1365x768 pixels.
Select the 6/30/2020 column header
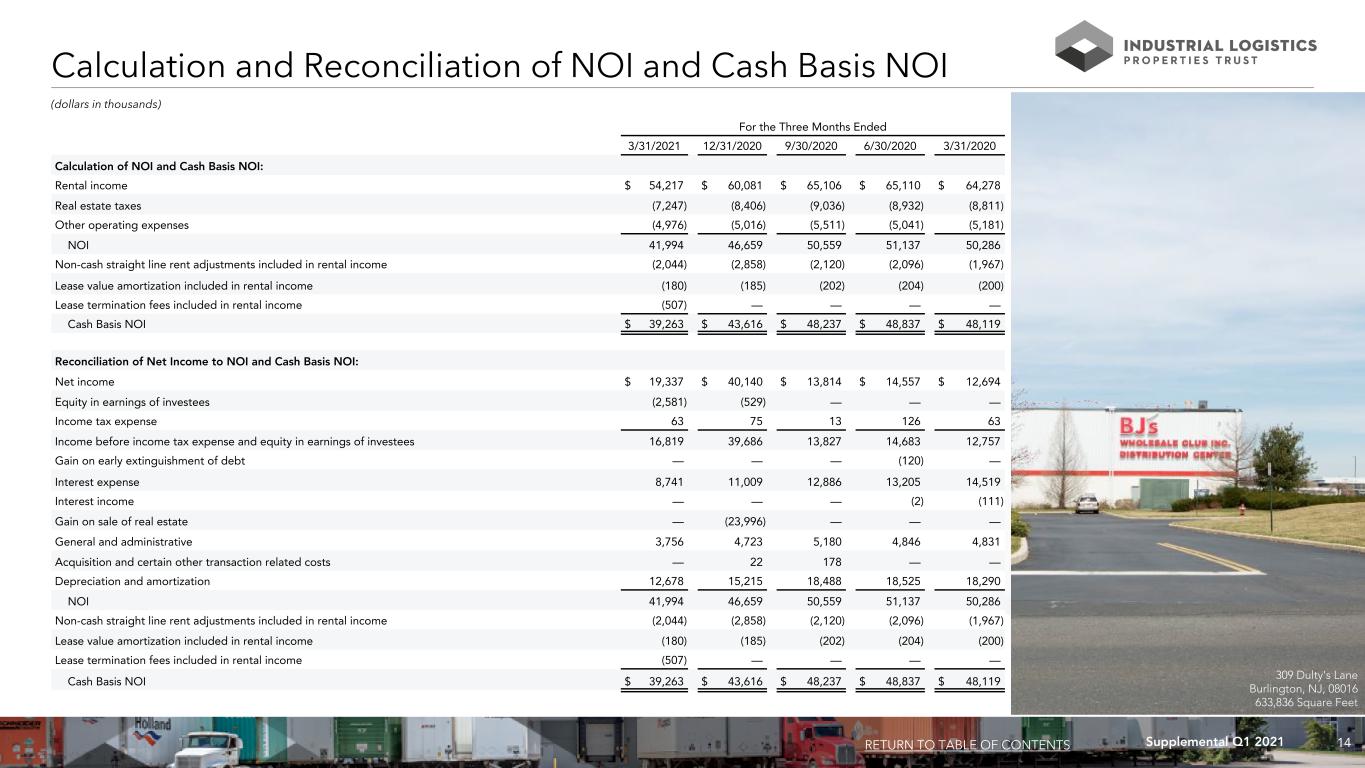(x=887, y=145)
